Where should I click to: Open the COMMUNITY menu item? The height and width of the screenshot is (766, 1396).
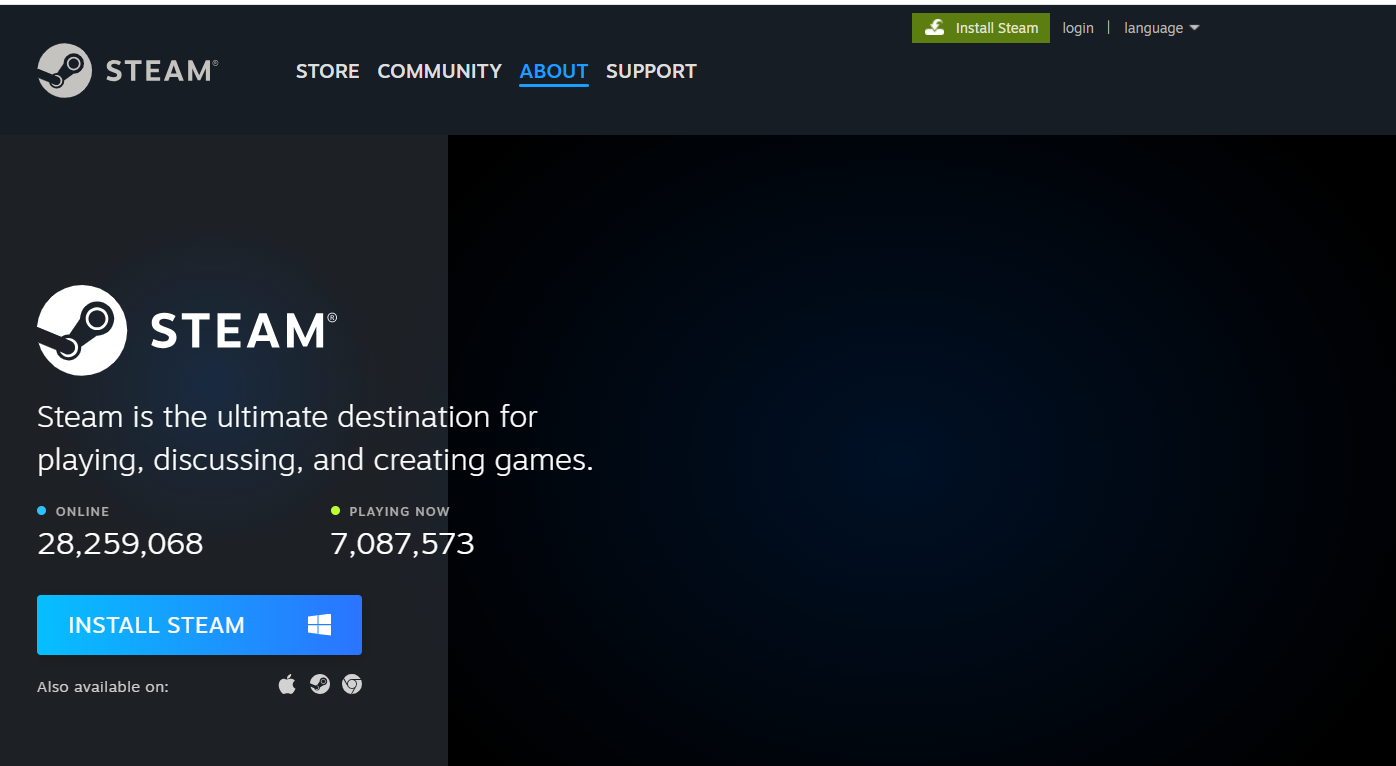(x=439, y=71)
